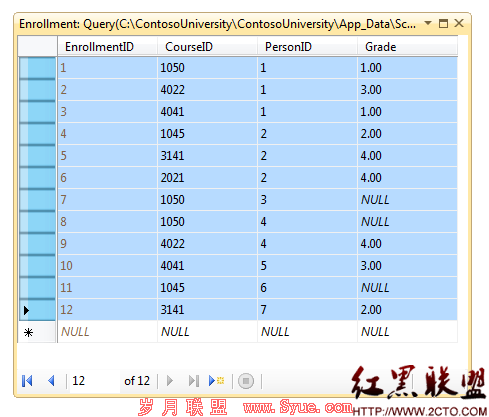
Task: Go to previous record arrow
Action: click(x=51, y=381)
